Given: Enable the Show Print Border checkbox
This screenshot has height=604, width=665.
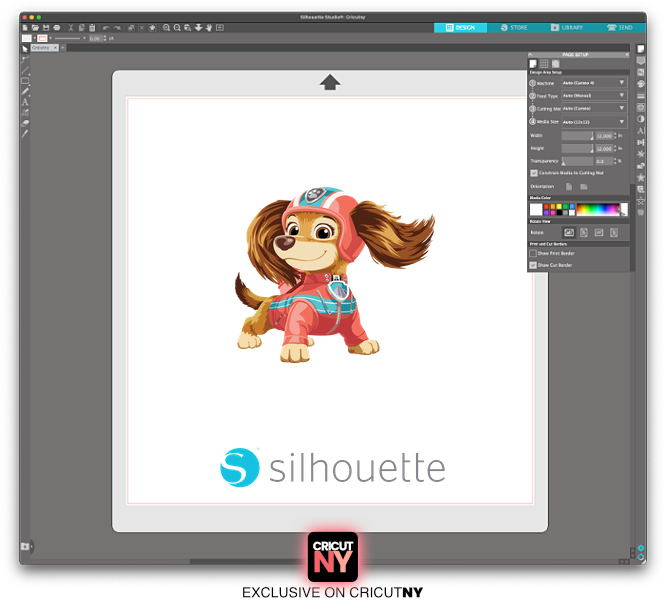Looking at the screenshot, I should point(533,253).
